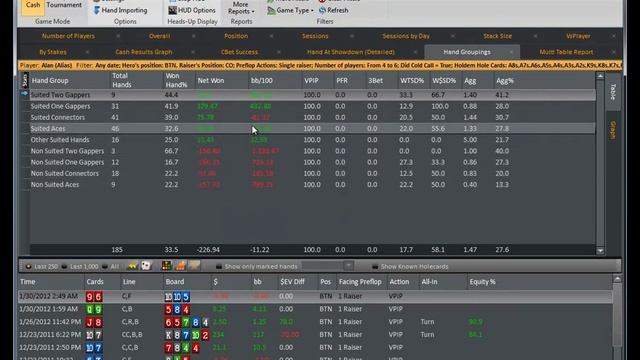The image size is (640, 360).
Task: Open the VsPlayer report tab
Action: coord(578,36)
